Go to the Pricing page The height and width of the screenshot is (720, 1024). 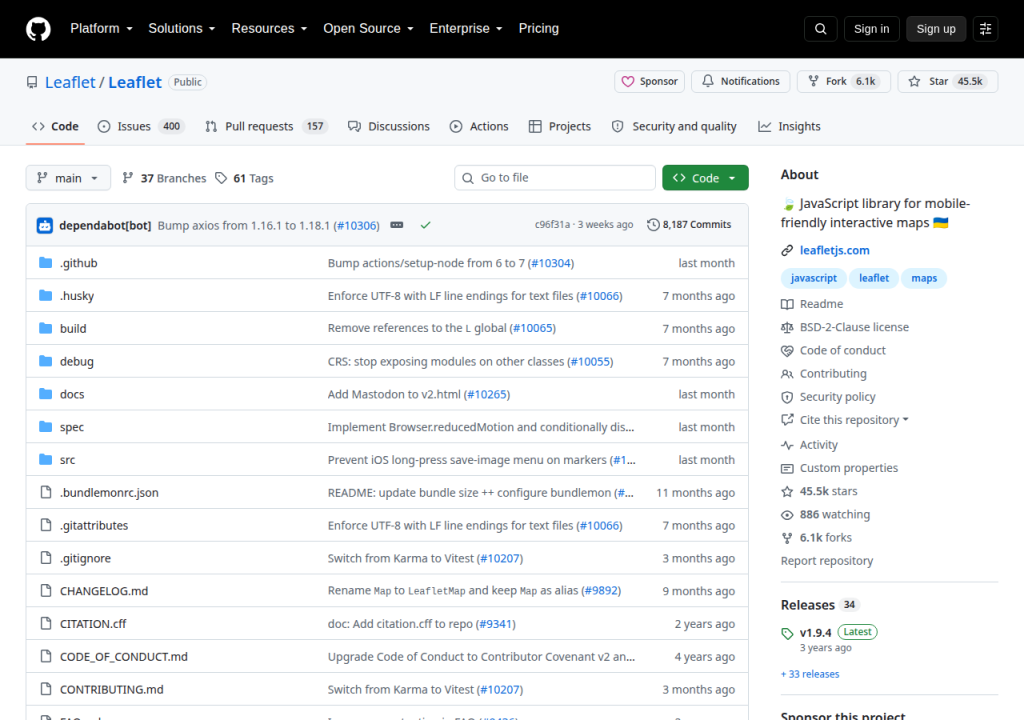tap(539, 29)
